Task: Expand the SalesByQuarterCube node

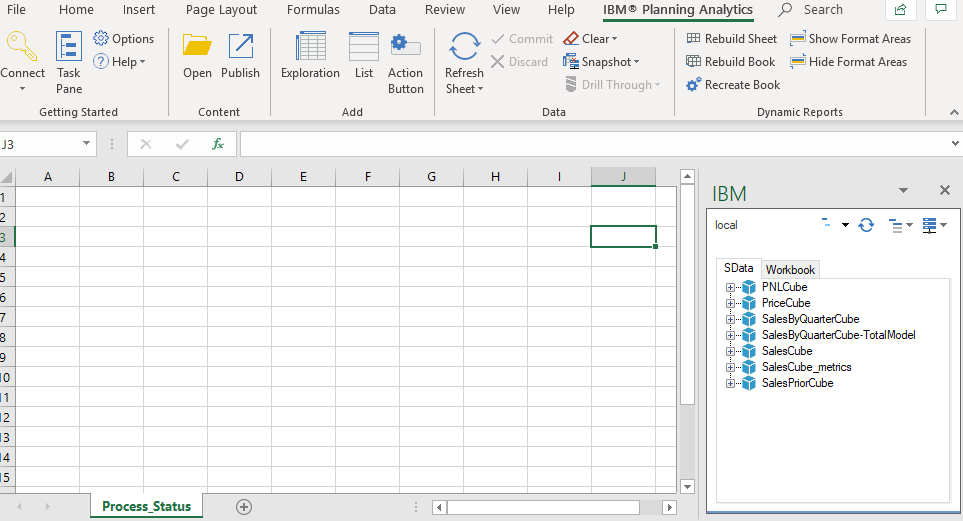Action: point(730,319)
